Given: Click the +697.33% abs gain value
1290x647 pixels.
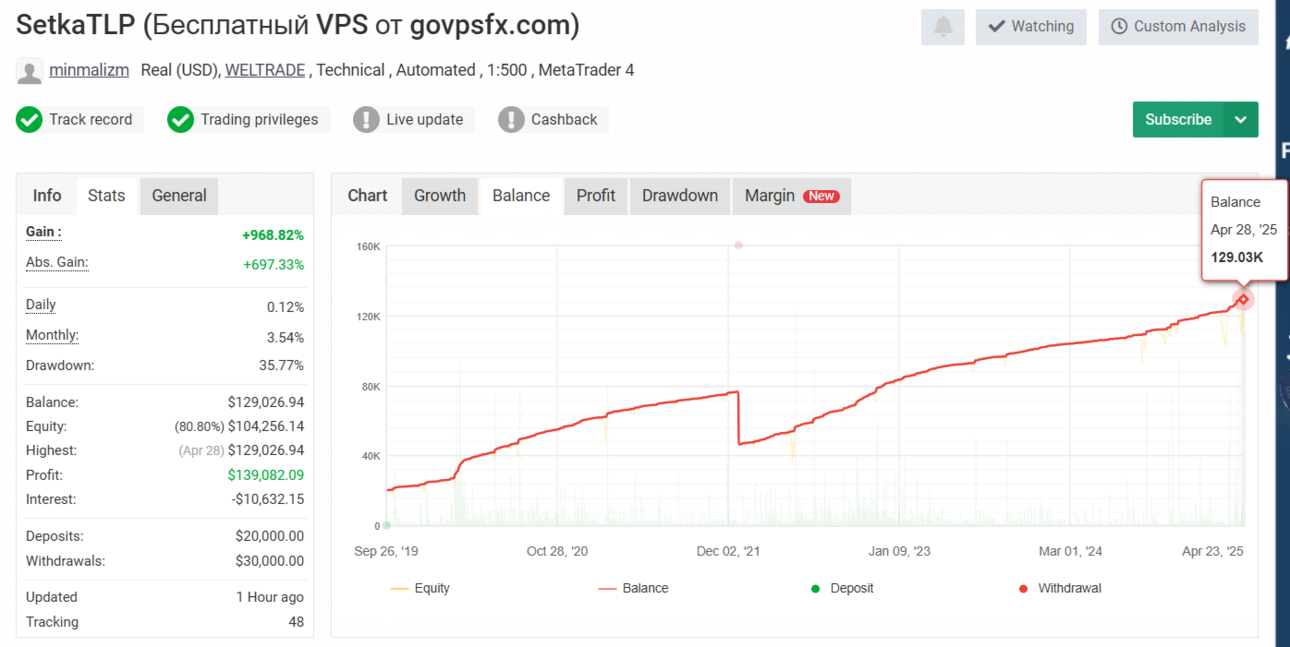Looking at the screenshot, I should 273,265.
